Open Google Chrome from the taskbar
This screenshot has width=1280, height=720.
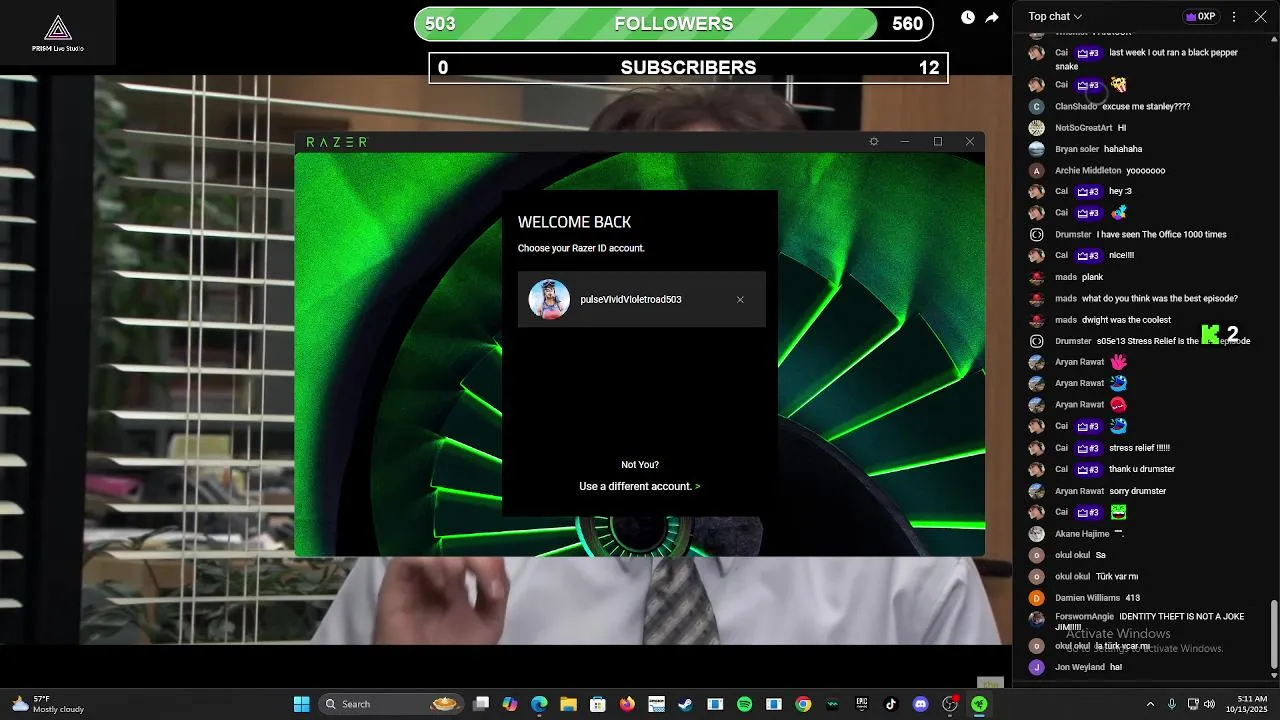pyautogui.click(x=803, y=704)
